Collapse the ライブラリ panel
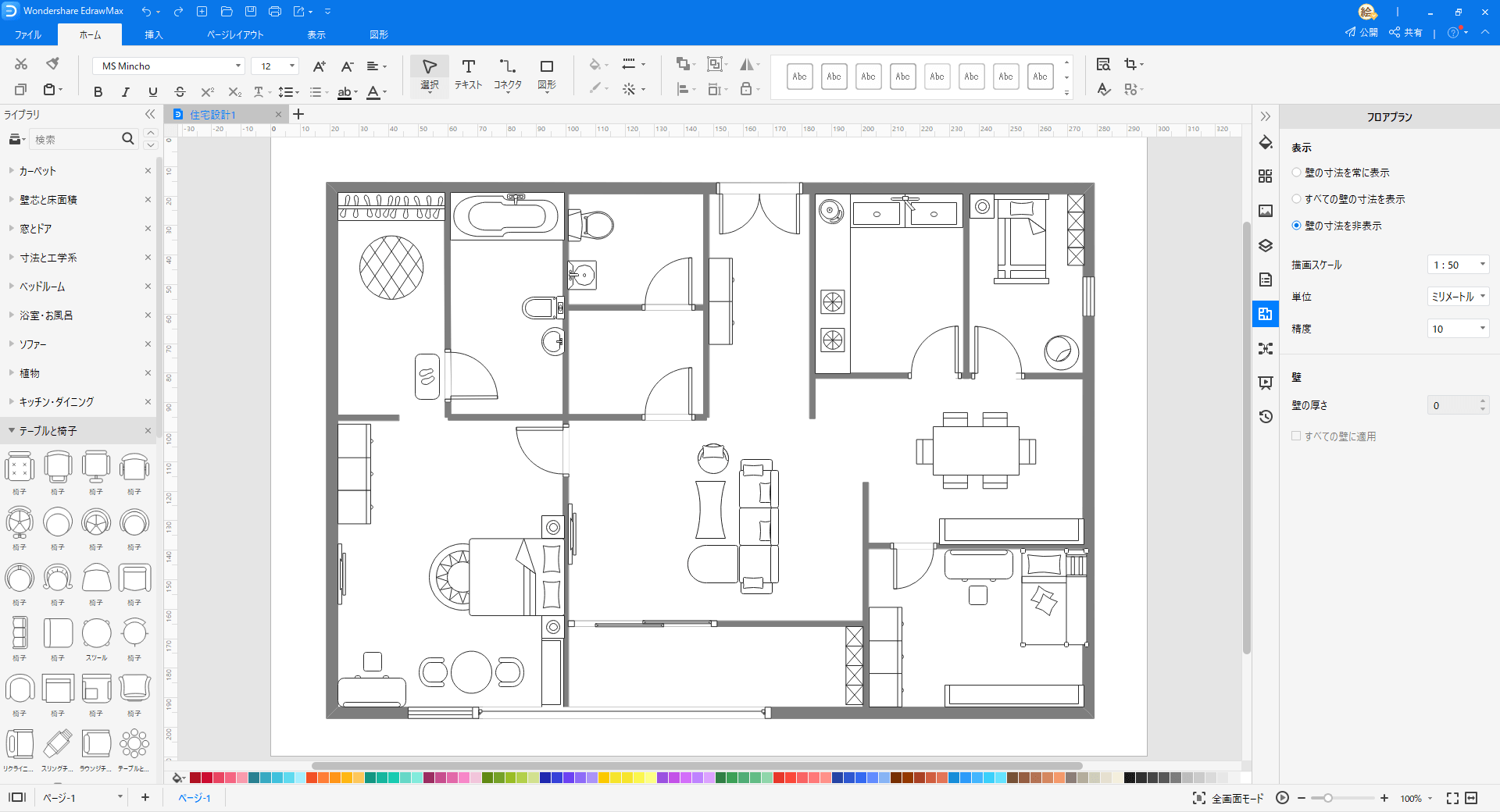Image resolution: width=1500 pixels, height=812 pixels. click(x=150, y=115)
